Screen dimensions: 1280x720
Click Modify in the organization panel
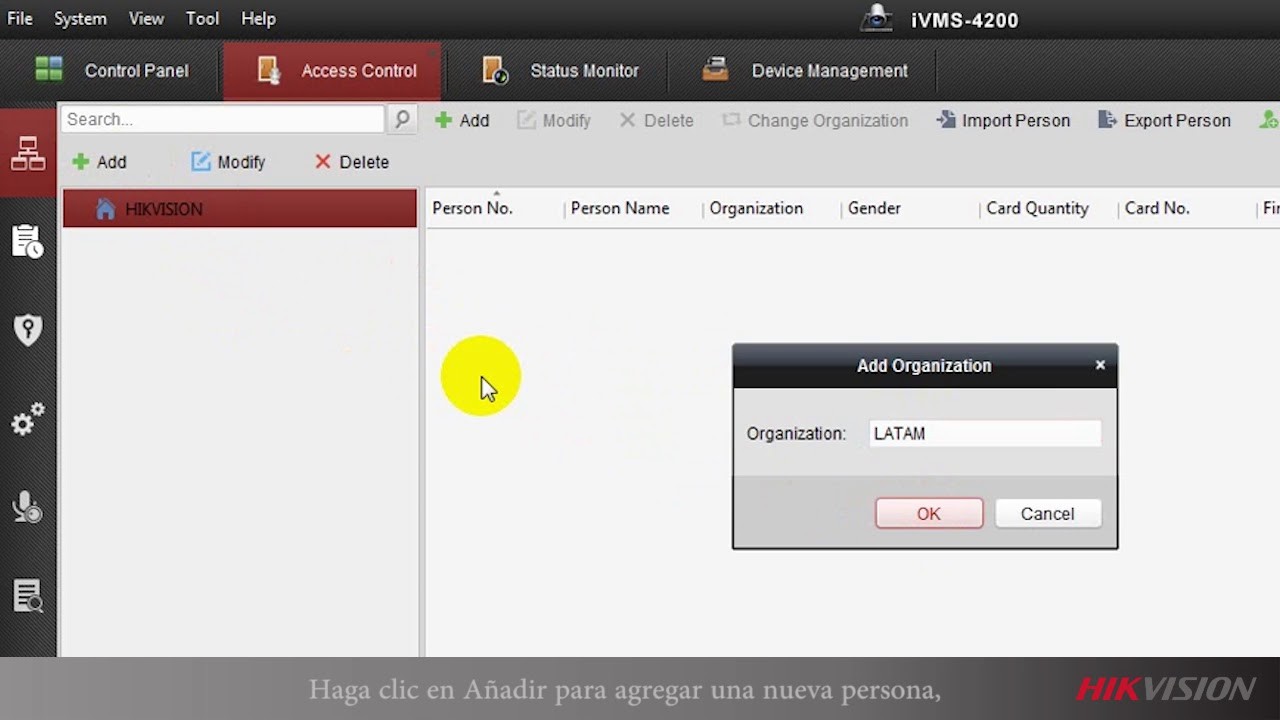[228, 162]
